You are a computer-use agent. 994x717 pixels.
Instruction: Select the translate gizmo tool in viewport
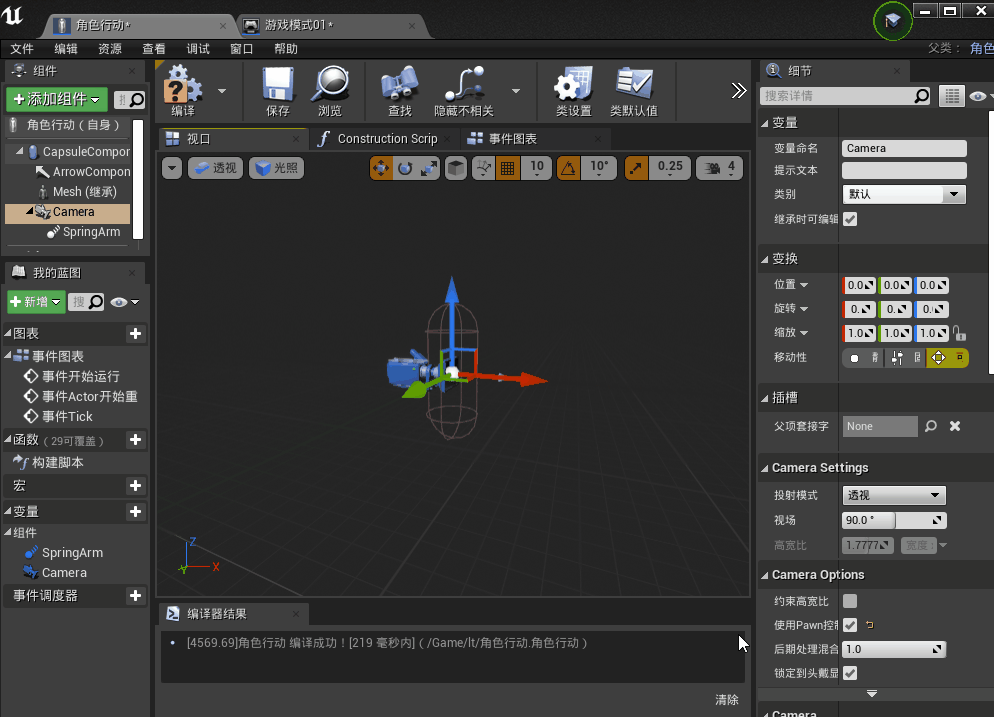[x=381, y=168]
